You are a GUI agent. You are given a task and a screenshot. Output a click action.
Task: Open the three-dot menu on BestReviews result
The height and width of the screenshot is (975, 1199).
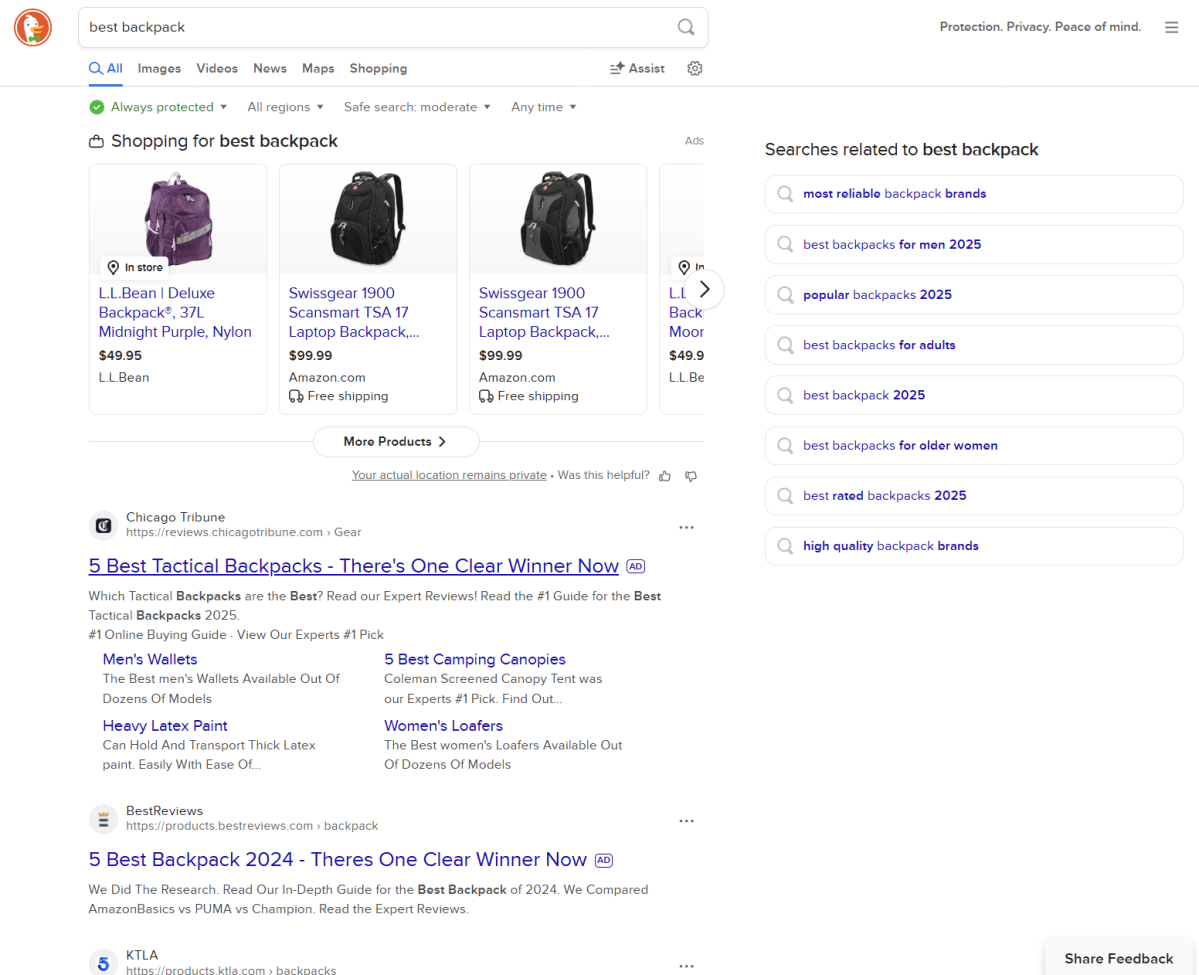click(686, 820)
